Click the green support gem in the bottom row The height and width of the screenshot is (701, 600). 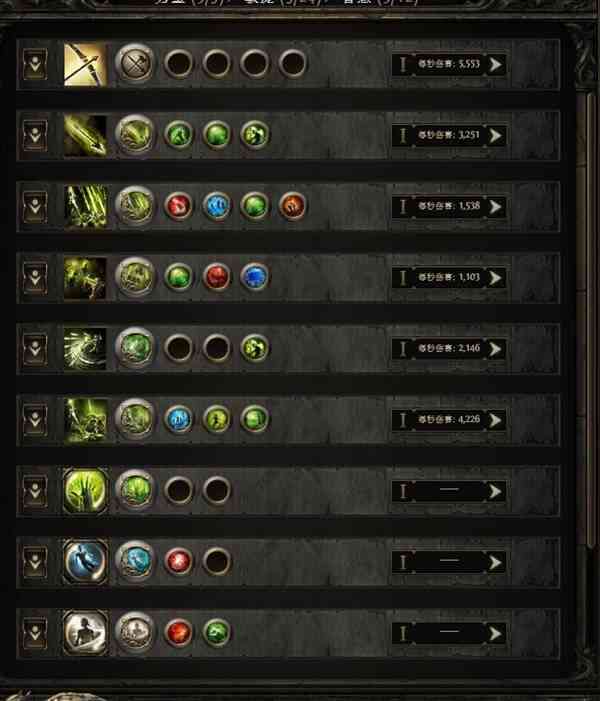pos(217,633)
